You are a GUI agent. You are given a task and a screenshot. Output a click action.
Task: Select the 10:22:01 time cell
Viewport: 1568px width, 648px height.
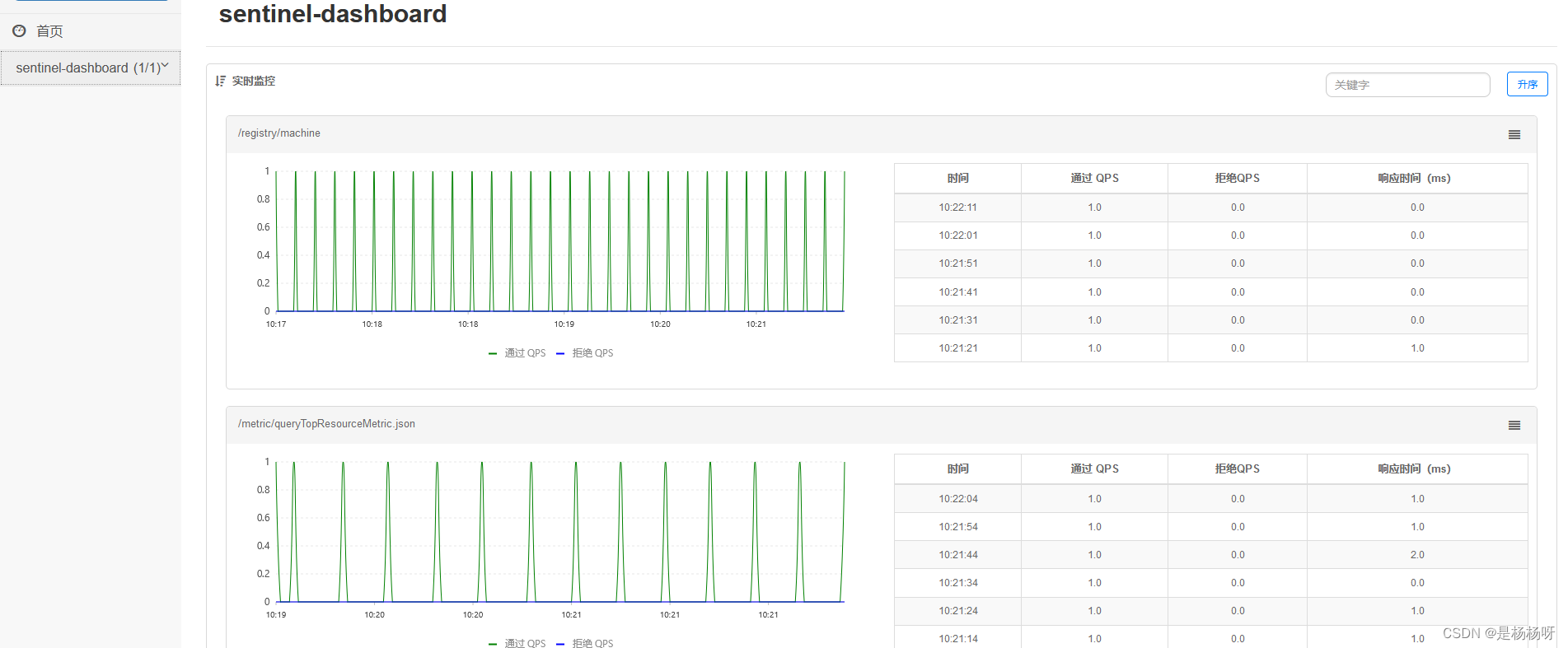957,235
